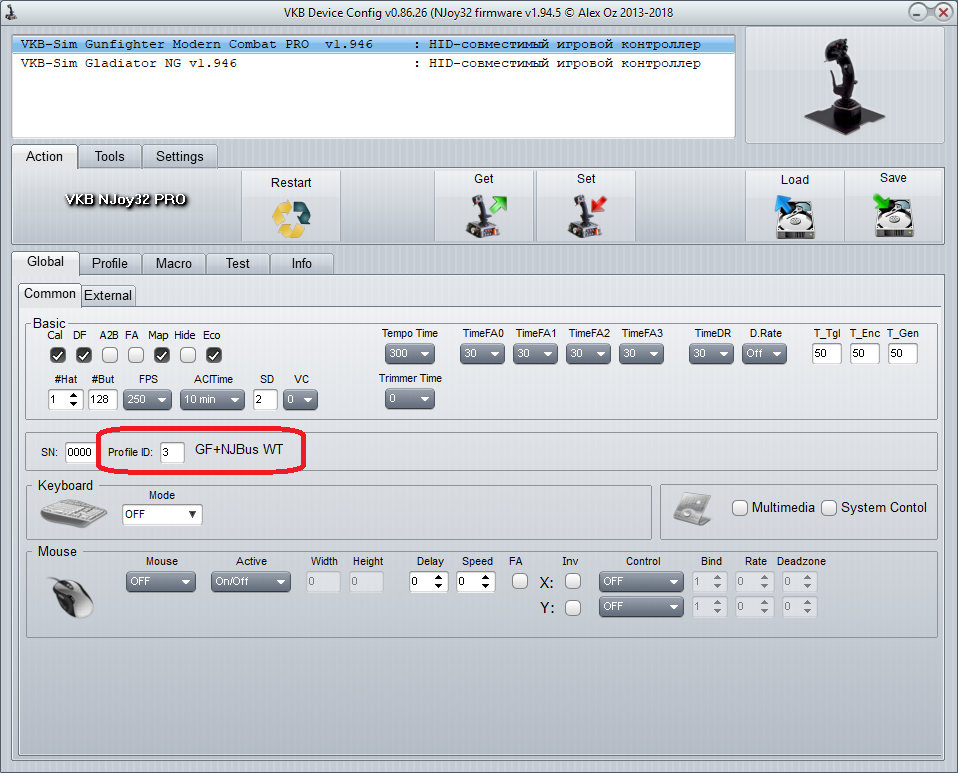Image resolution: width=958 pixels, height=773 pixels.
Task: Click the multimedia device icon
Action: pos(692,508)
